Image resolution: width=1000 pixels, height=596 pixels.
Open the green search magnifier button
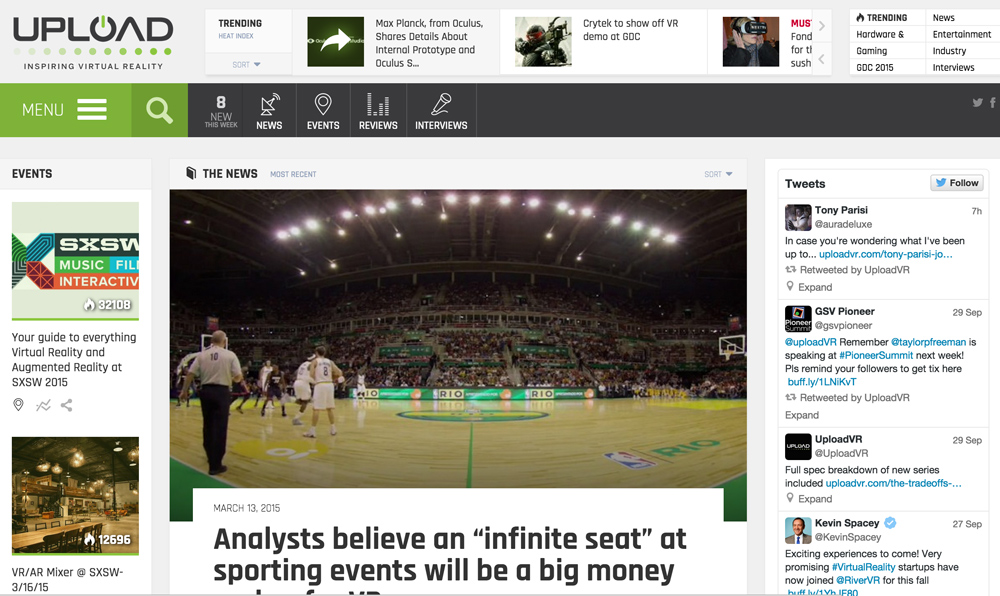(159, 110)
